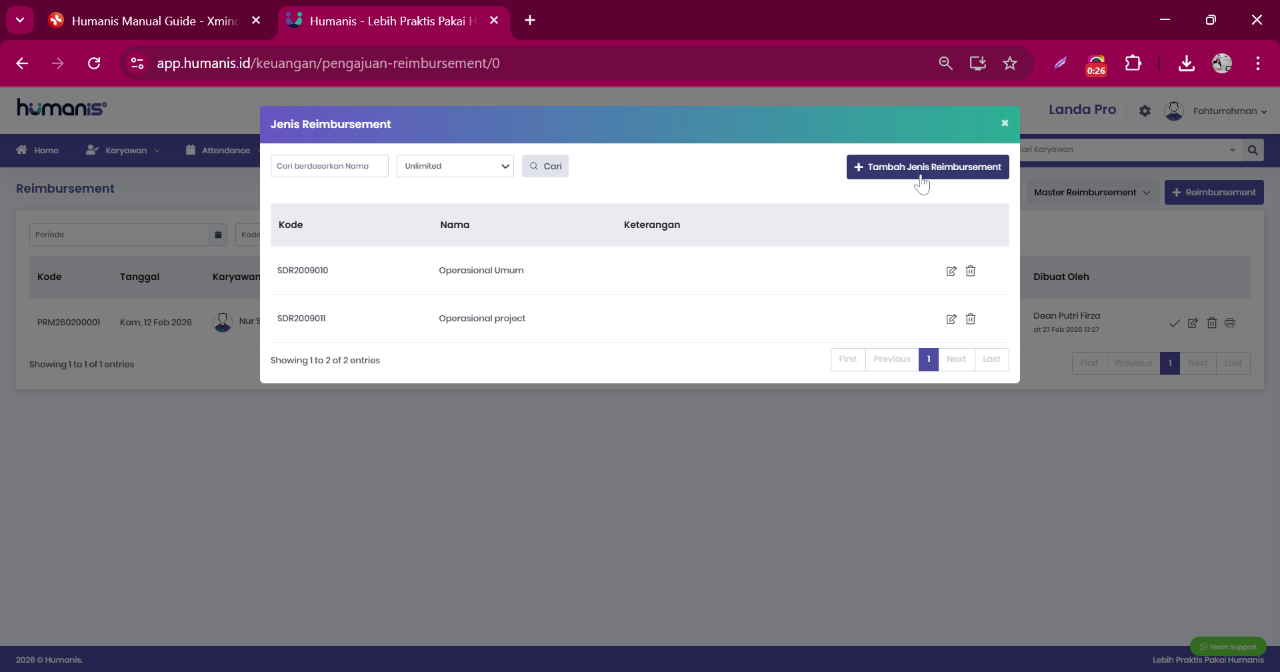Edit the Operasional Umum reimbursement type
Screen dimensions: 1280x672
951,271
